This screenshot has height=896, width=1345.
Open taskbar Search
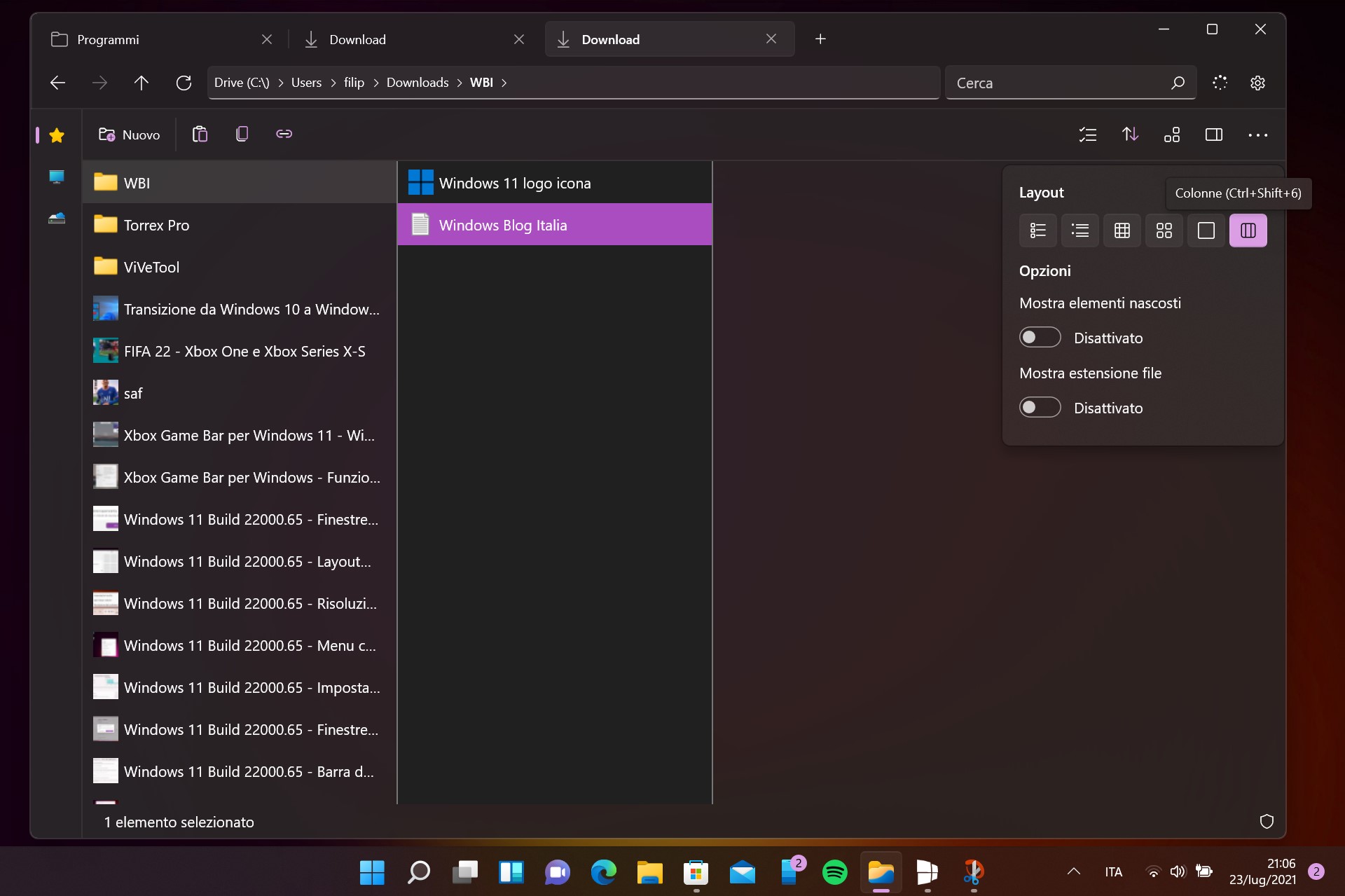(418, 872)
